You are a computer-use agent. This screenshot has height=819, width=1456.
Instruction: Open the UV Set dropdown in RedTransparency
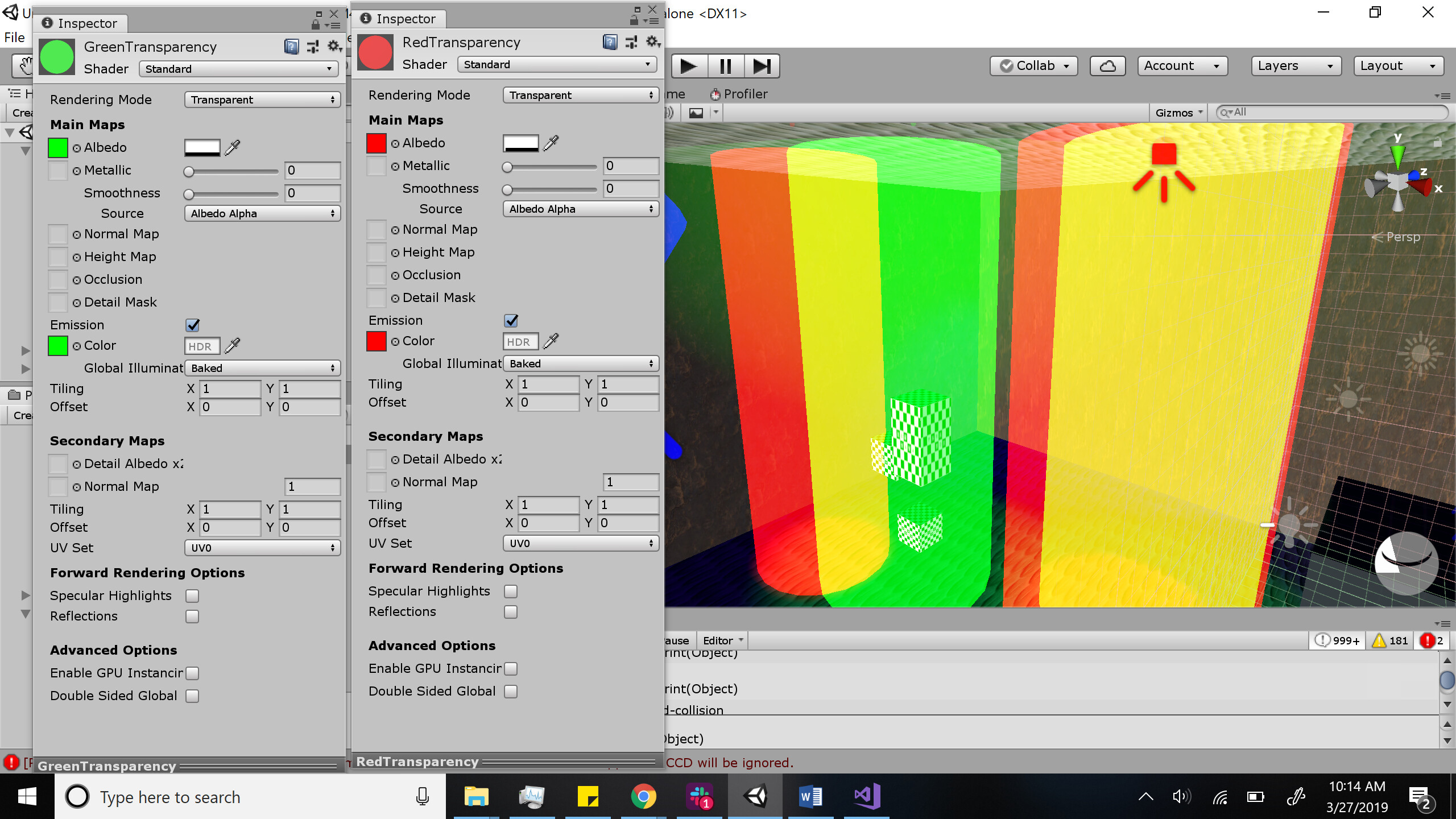point(580,543)
